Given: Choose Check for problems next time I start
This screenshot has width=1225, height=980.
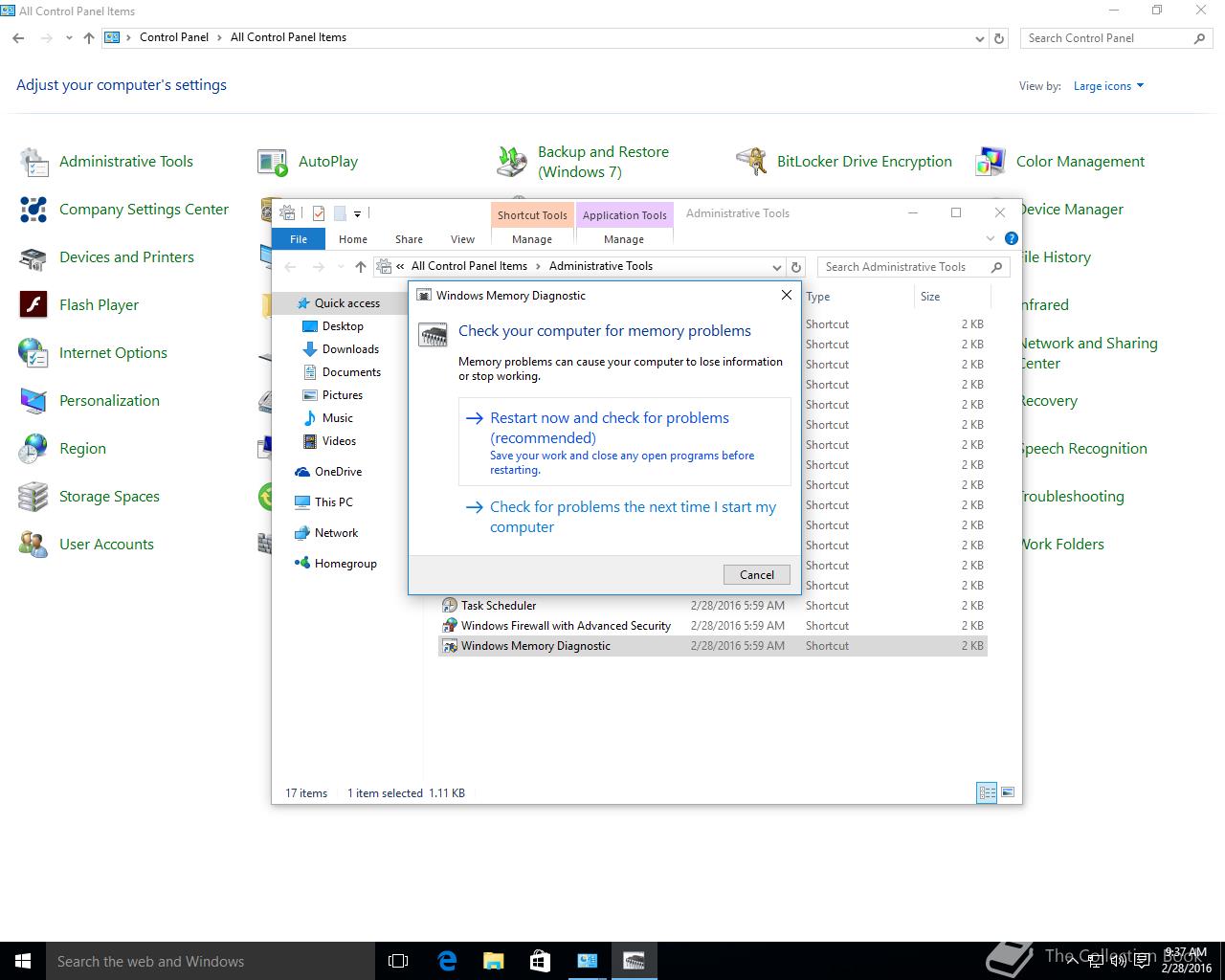Looking at the screenshot, I should click(625, 517).
